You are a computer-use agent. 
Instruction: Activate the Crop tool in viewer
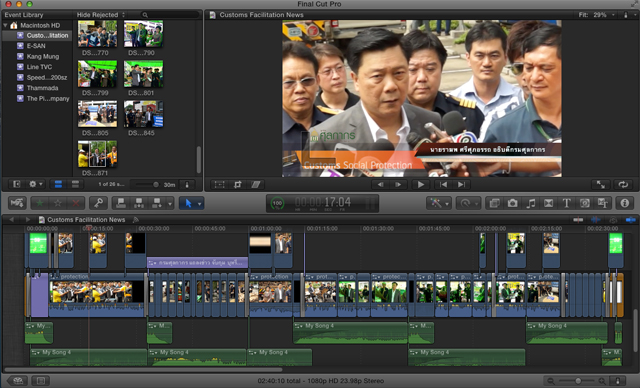pyautogui.click(x=238, y=185)
